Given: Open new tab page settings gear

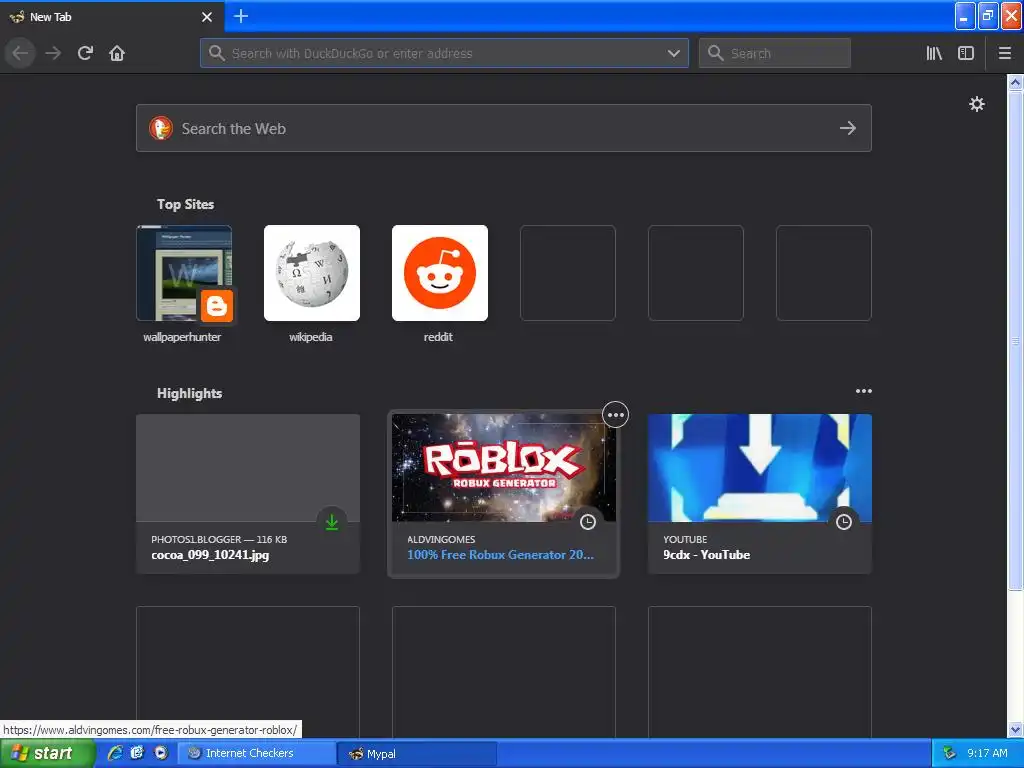Looking at the screenshot, I should pyautogui.click(x=976, y=104).
